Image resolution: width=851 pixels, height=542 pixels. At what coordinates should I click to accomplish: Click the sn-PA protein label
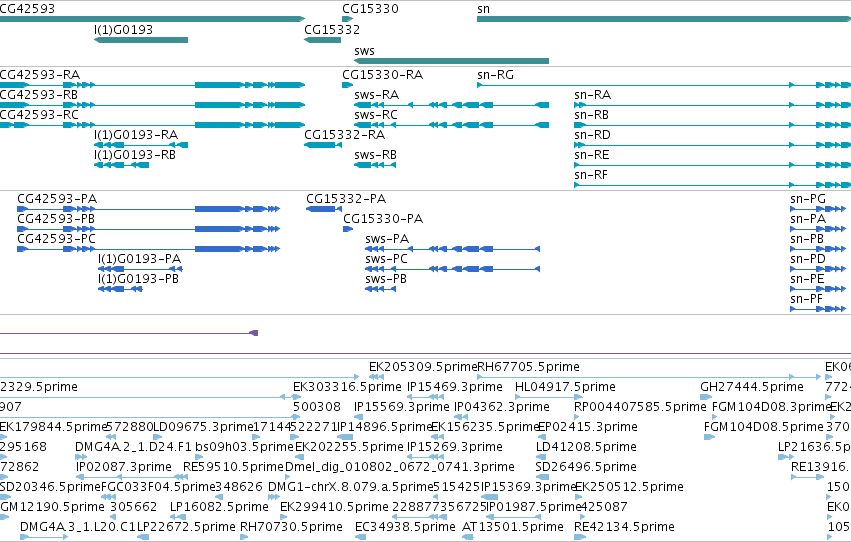point(808,219)
